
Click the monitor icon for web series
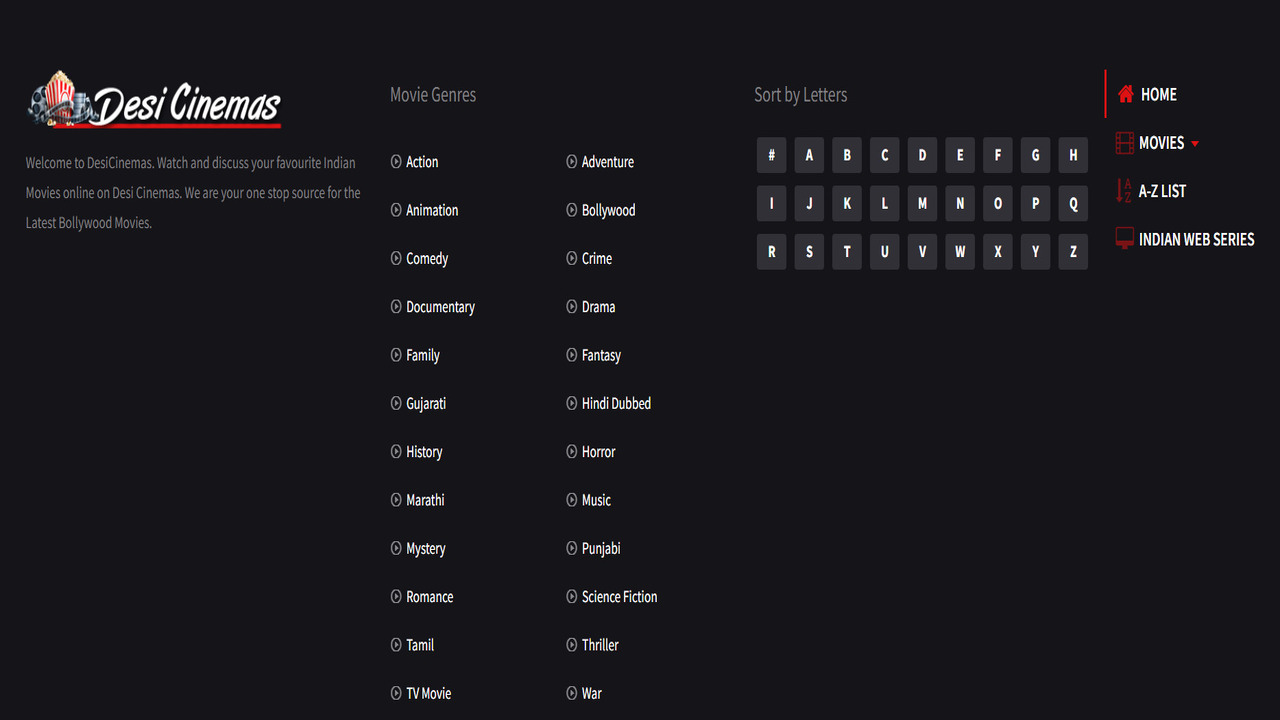(1125, 239)
